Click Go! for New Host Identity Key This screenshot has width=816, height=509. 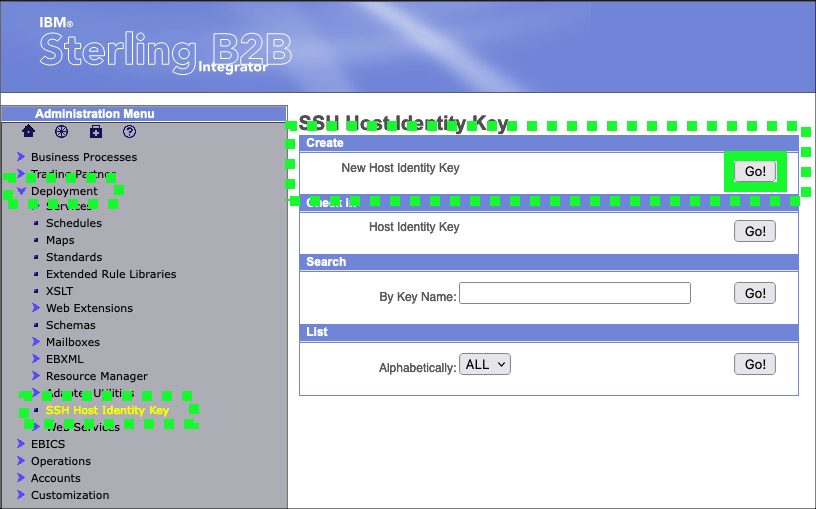[755, 171]
